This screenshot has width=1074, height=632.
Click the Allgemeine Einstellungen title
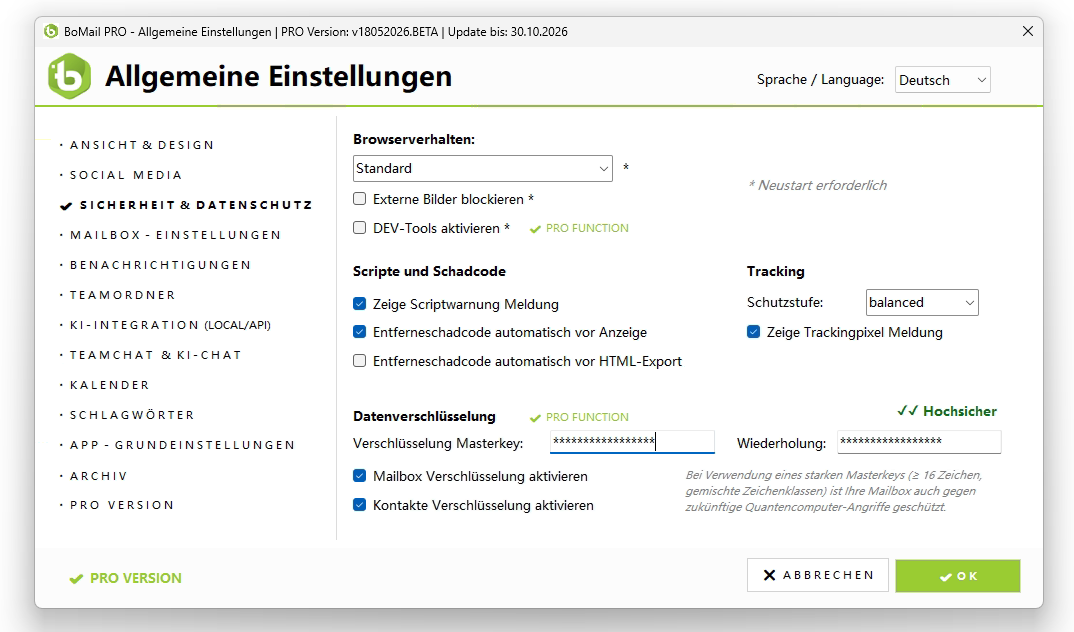pos(278,76)
